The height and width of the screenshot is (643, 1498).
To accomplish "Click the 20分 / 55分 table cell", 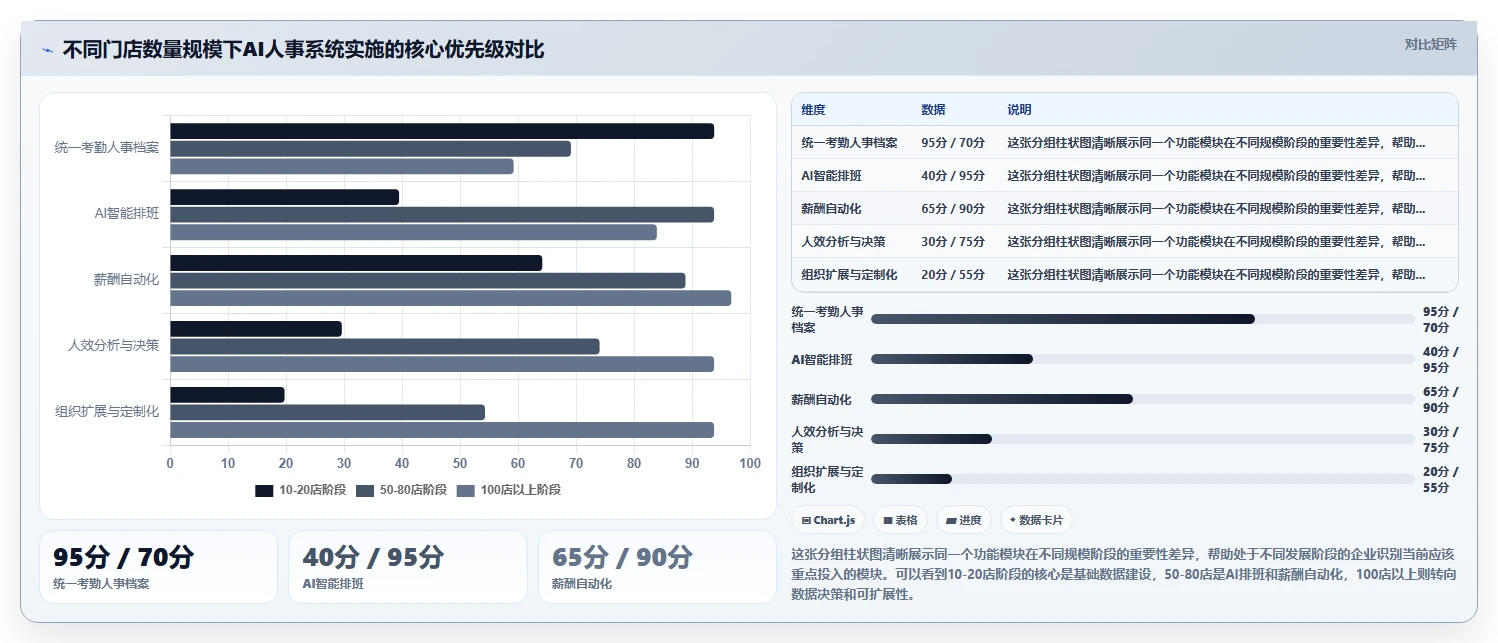I will (953, 275).
